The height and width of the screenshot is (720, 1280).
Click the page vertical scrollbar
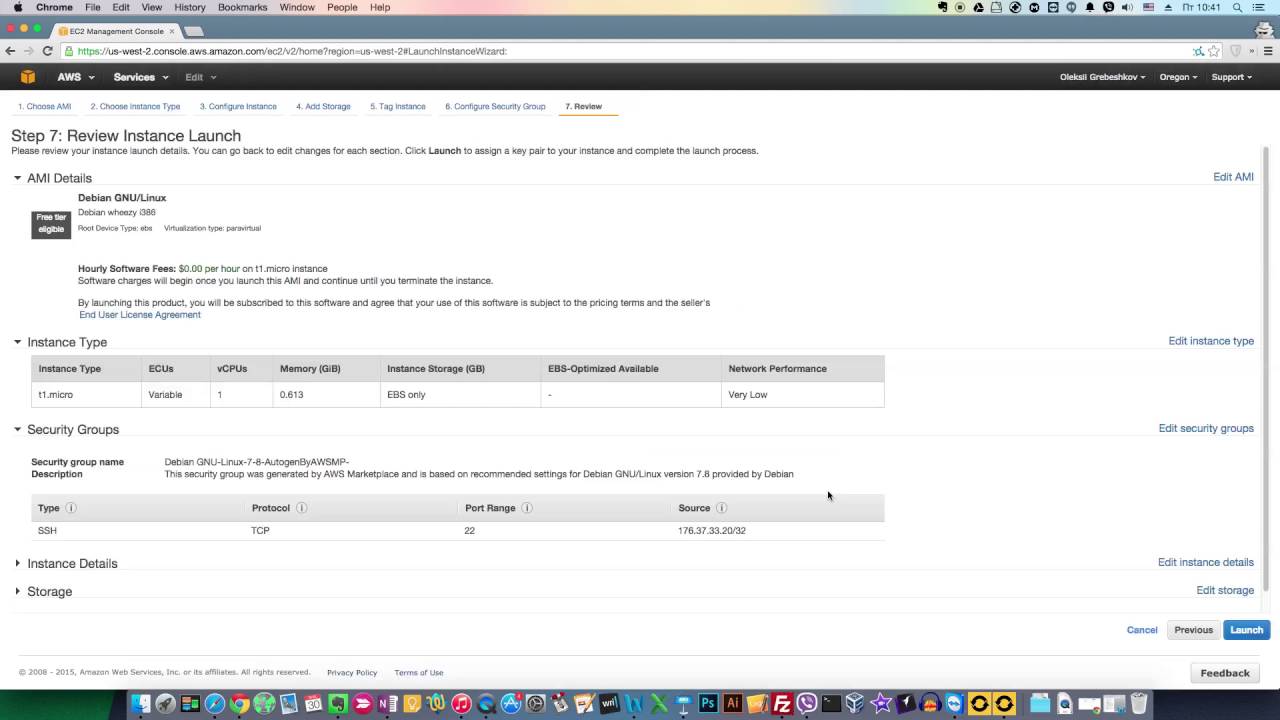(1265, 370)
